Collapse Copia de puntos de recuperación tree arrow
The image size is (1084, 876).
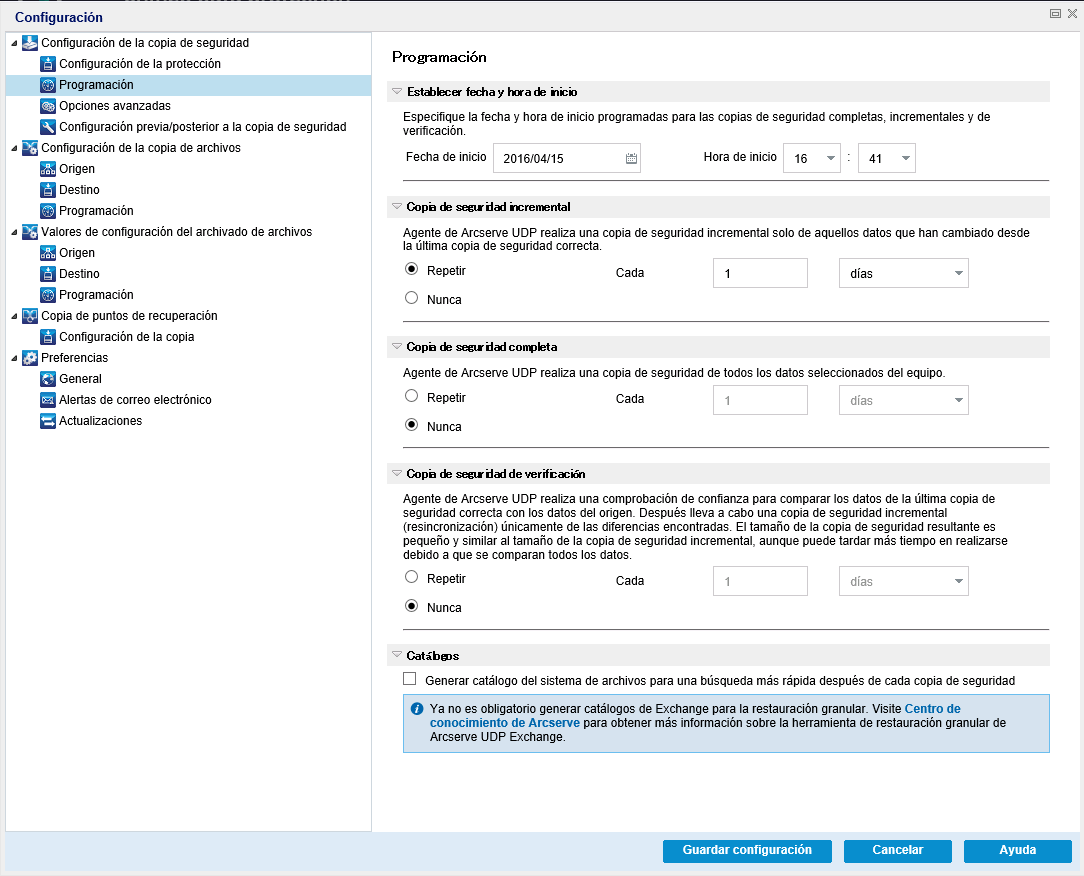click(x=15, y=316)
